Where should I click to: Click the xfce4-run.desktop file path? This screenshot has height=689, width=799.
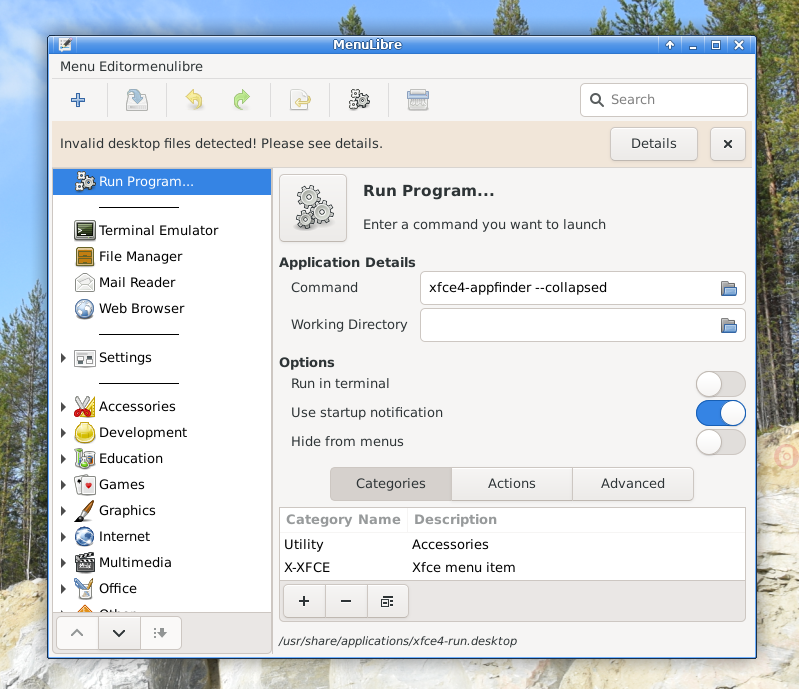(x=397, y=641)
